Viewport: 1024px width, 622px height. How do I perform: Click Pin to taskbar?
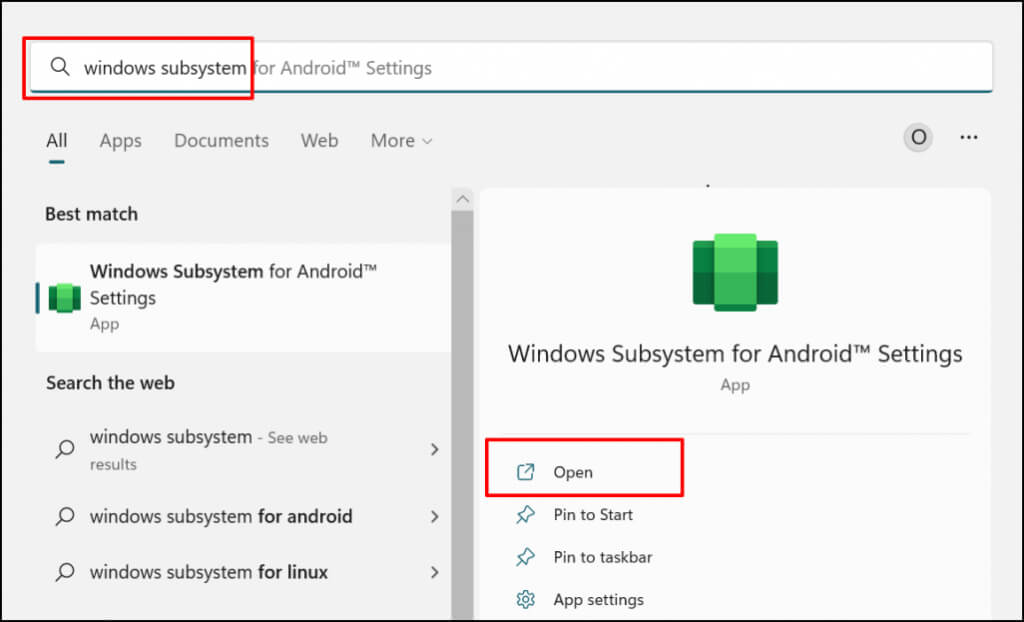[x=603, y=557]
